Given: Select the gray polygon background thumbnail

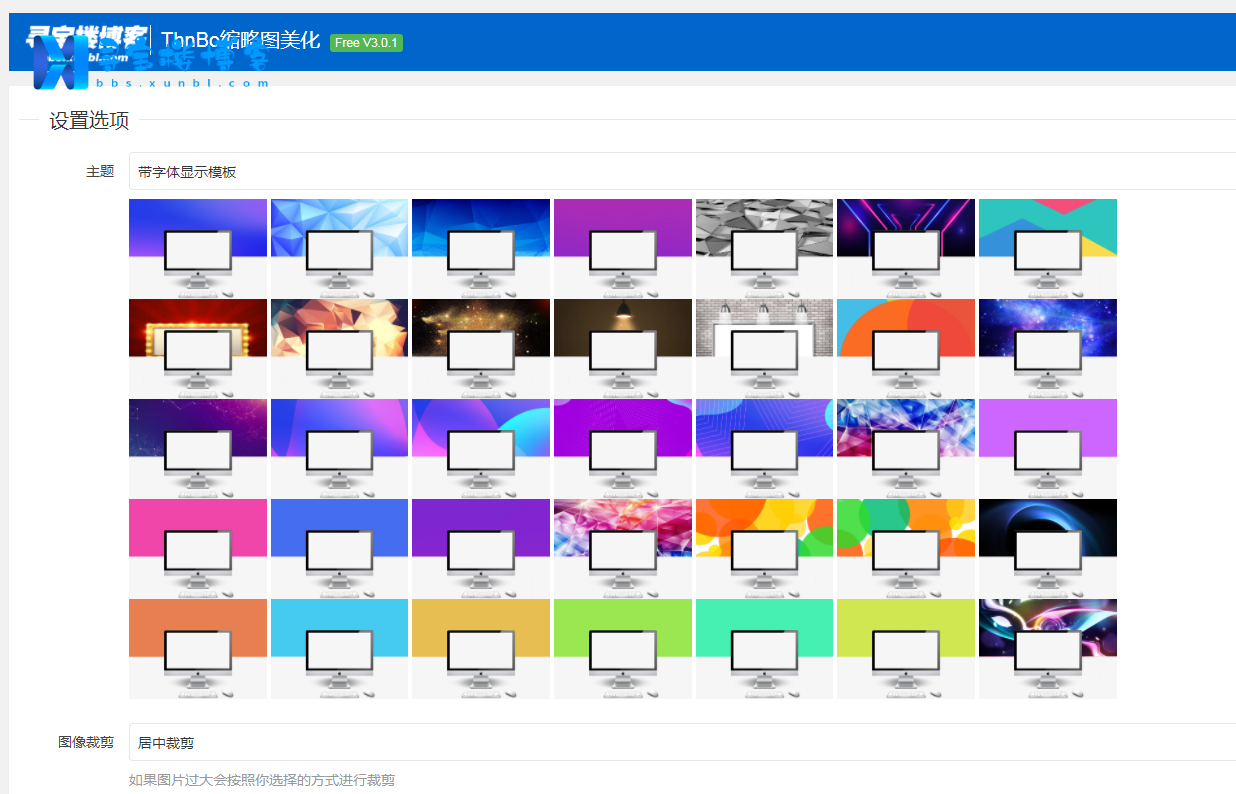Looking at the screenshot, I should click(764, 248).
